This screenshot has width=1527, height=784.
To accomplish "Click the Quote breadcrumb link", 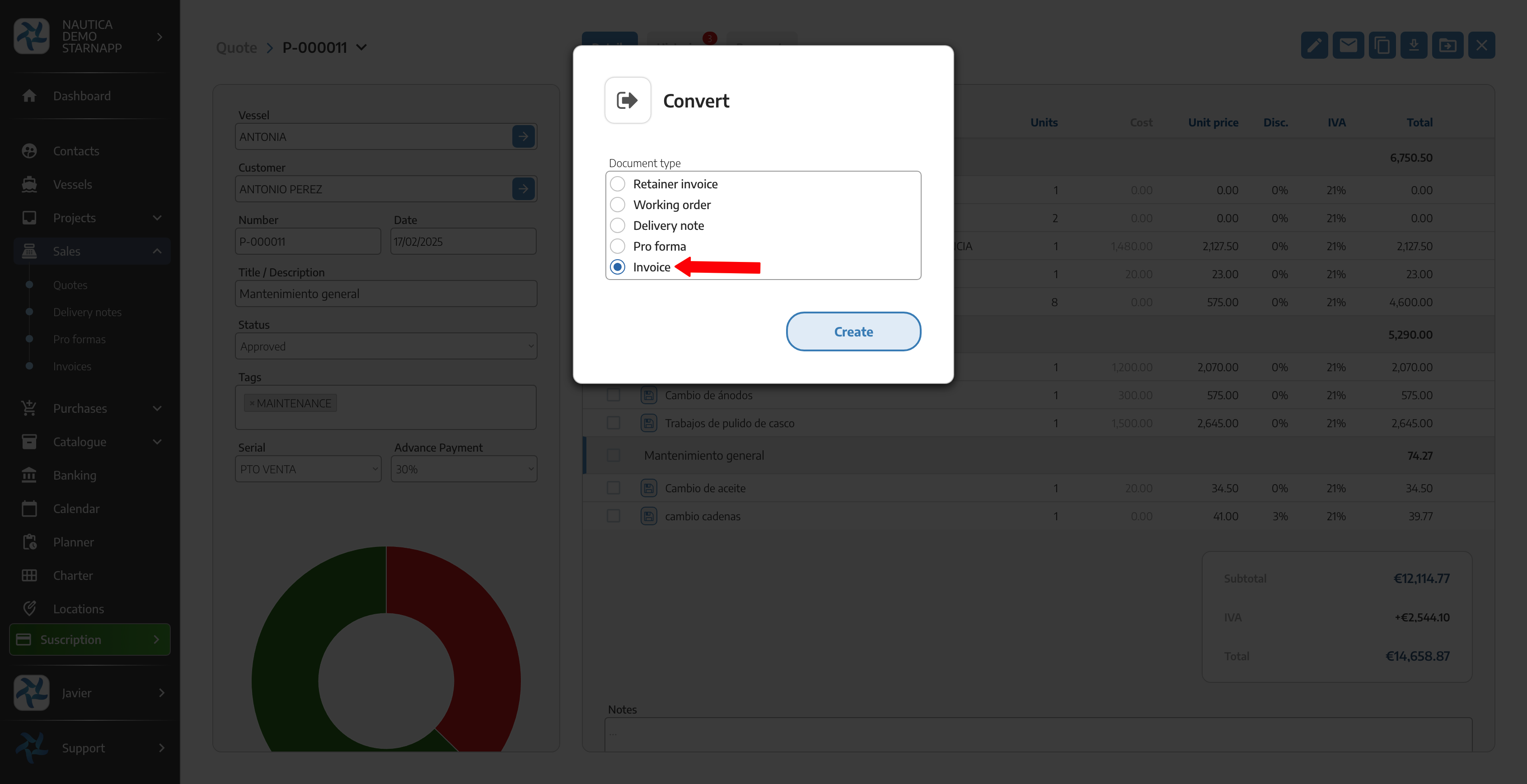I will (236, 47).
